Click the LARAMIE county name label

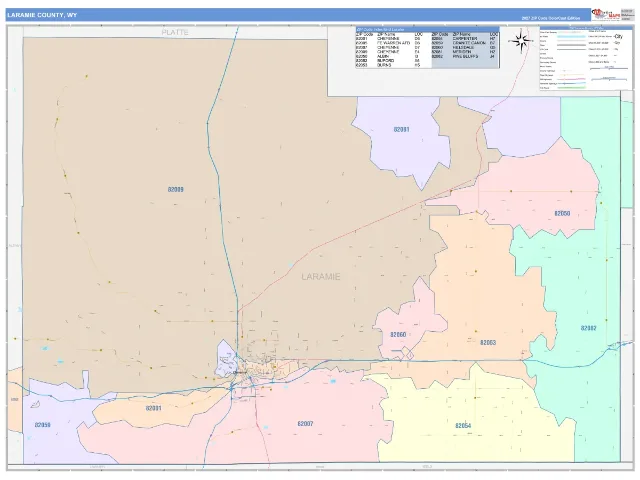pos(320,277)
